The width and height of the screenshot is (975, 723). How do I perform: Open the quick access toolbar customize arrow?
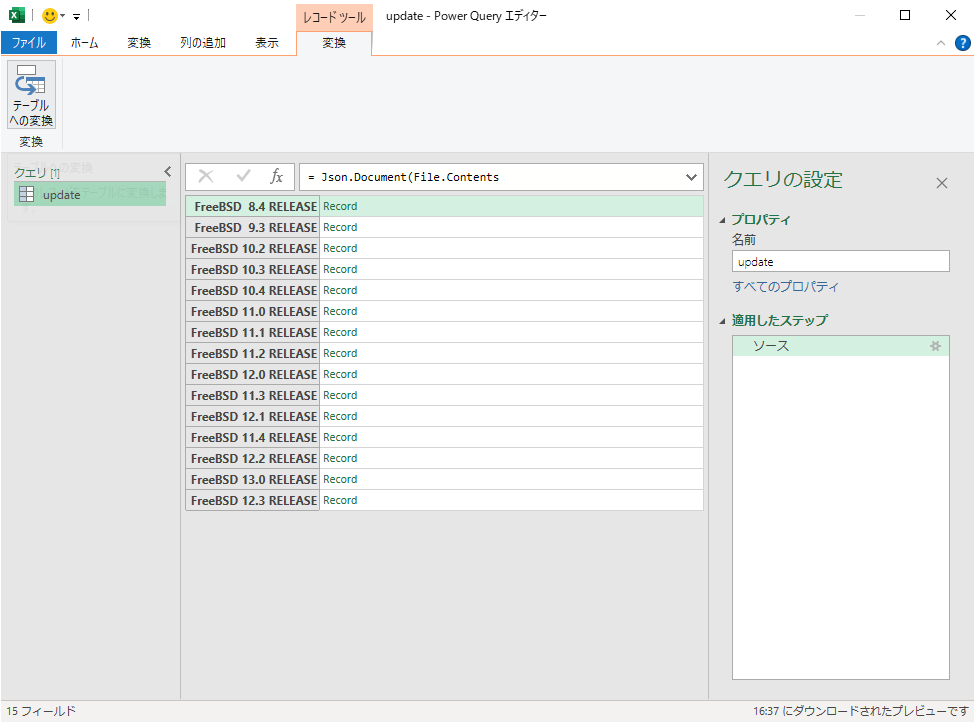[76, 17]
